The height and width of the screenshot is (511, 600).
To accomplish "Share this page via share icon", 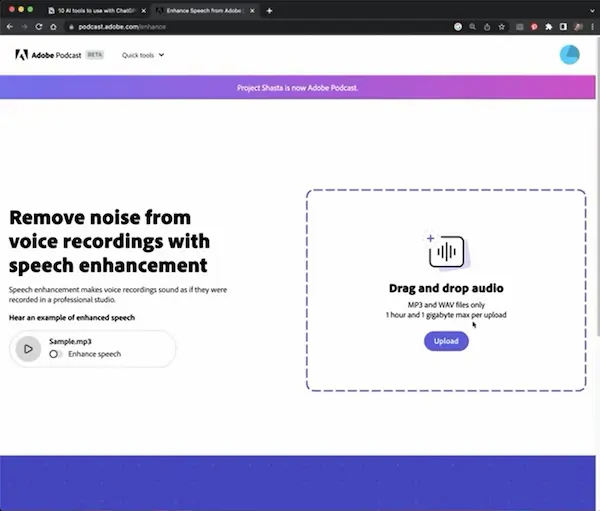I will (x=487, y=27).
